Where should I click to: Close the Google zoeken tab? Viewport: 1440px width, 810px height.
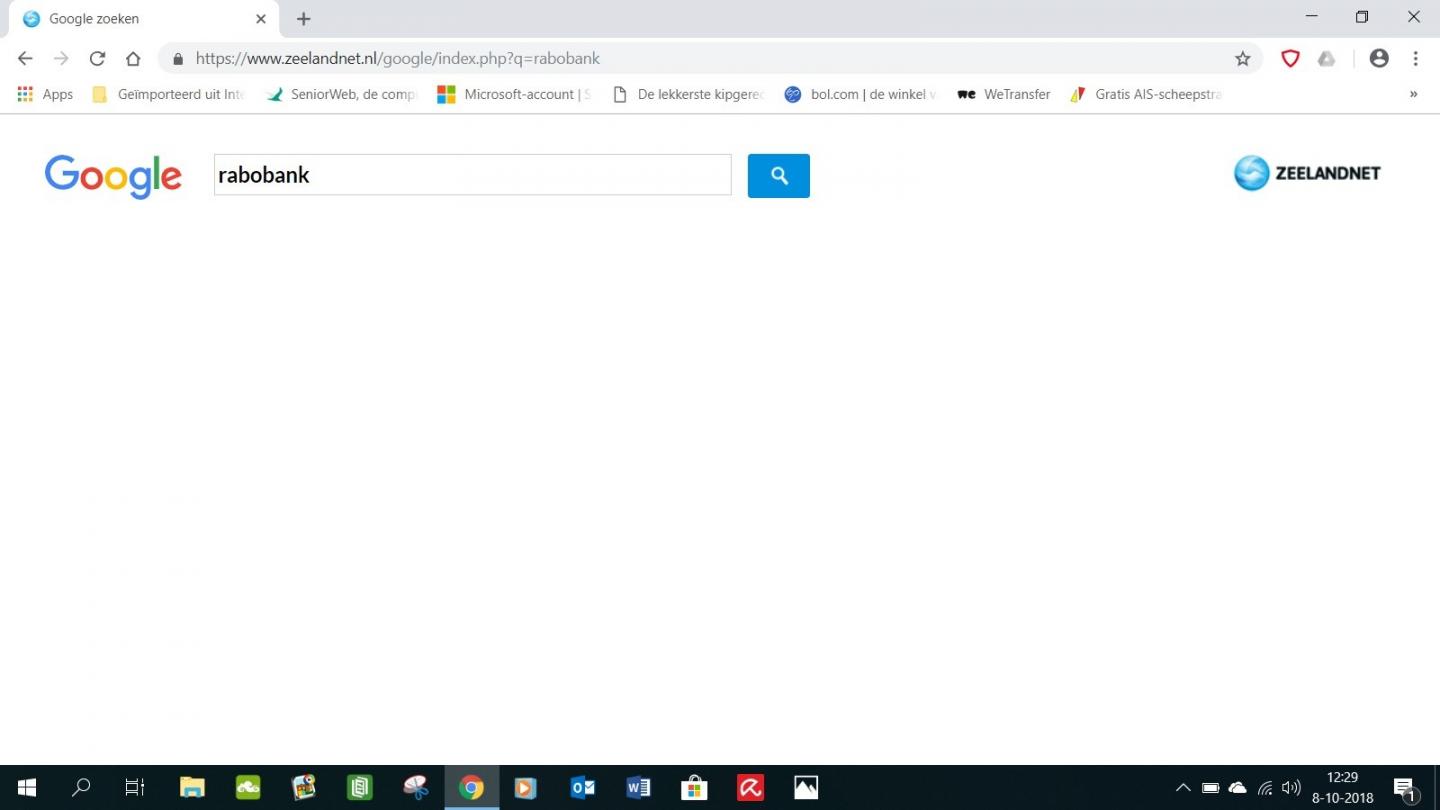coord(261,19)
